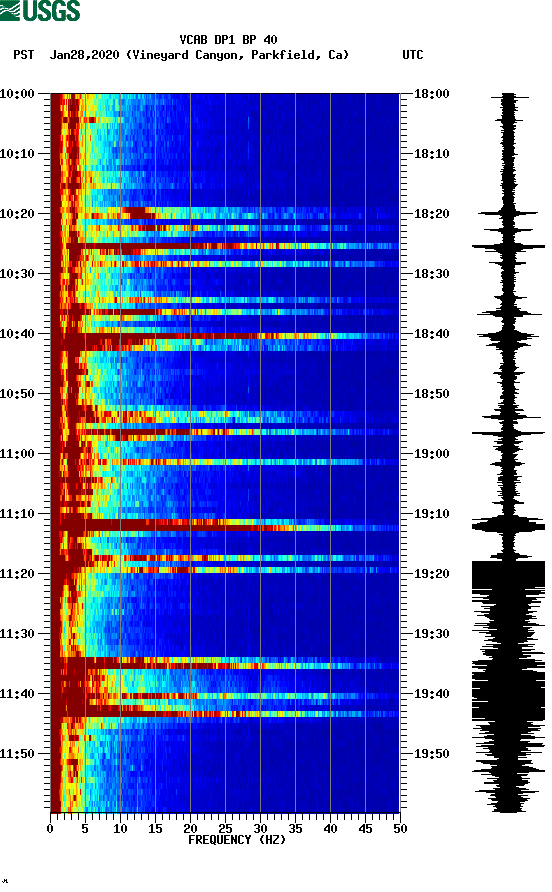Viewport: 552px width, 892px height.
Task: Click the 18:00 UTC time label
Action: coord(431,93)
